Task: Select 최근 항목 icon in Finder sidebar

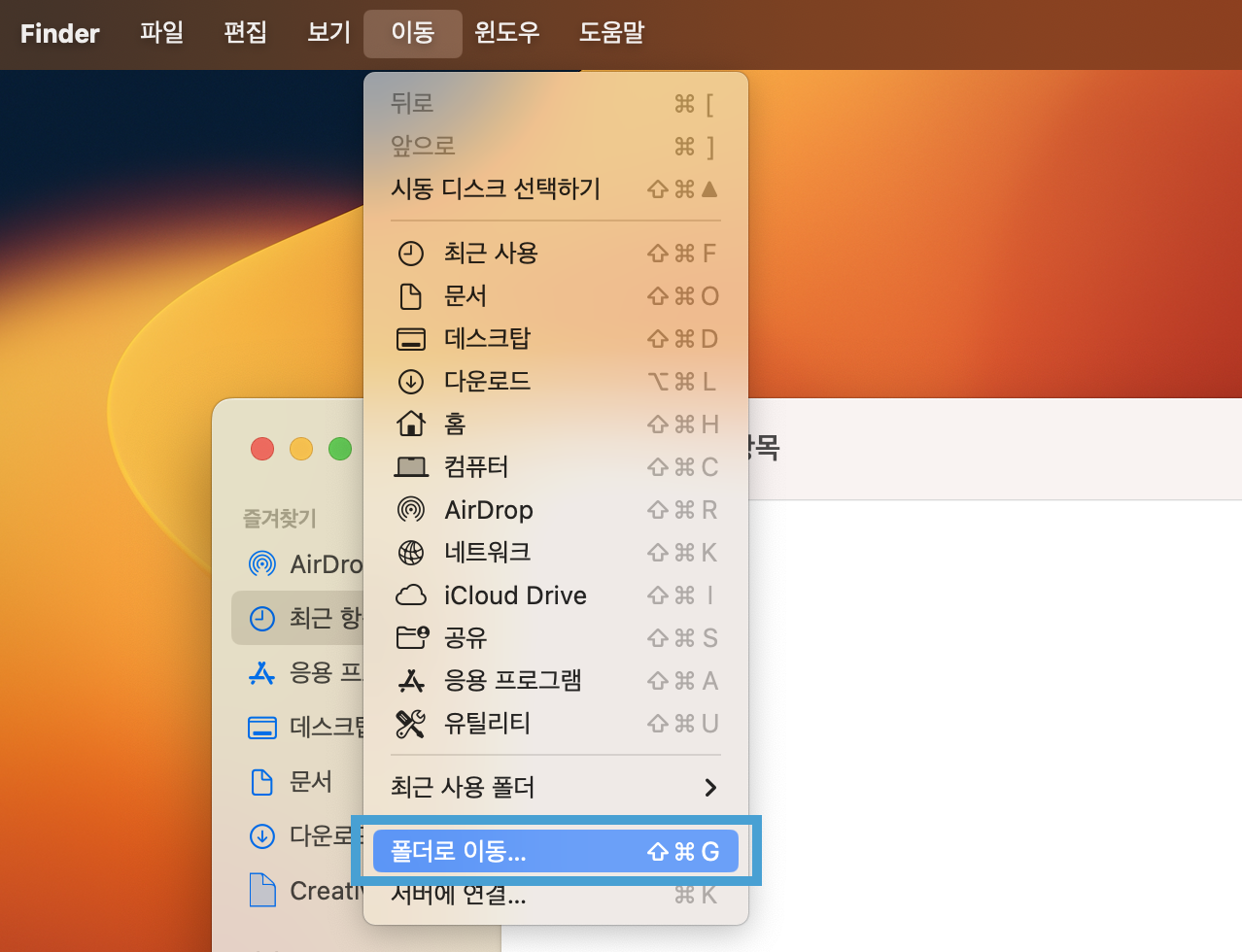Action: point(262,618)
